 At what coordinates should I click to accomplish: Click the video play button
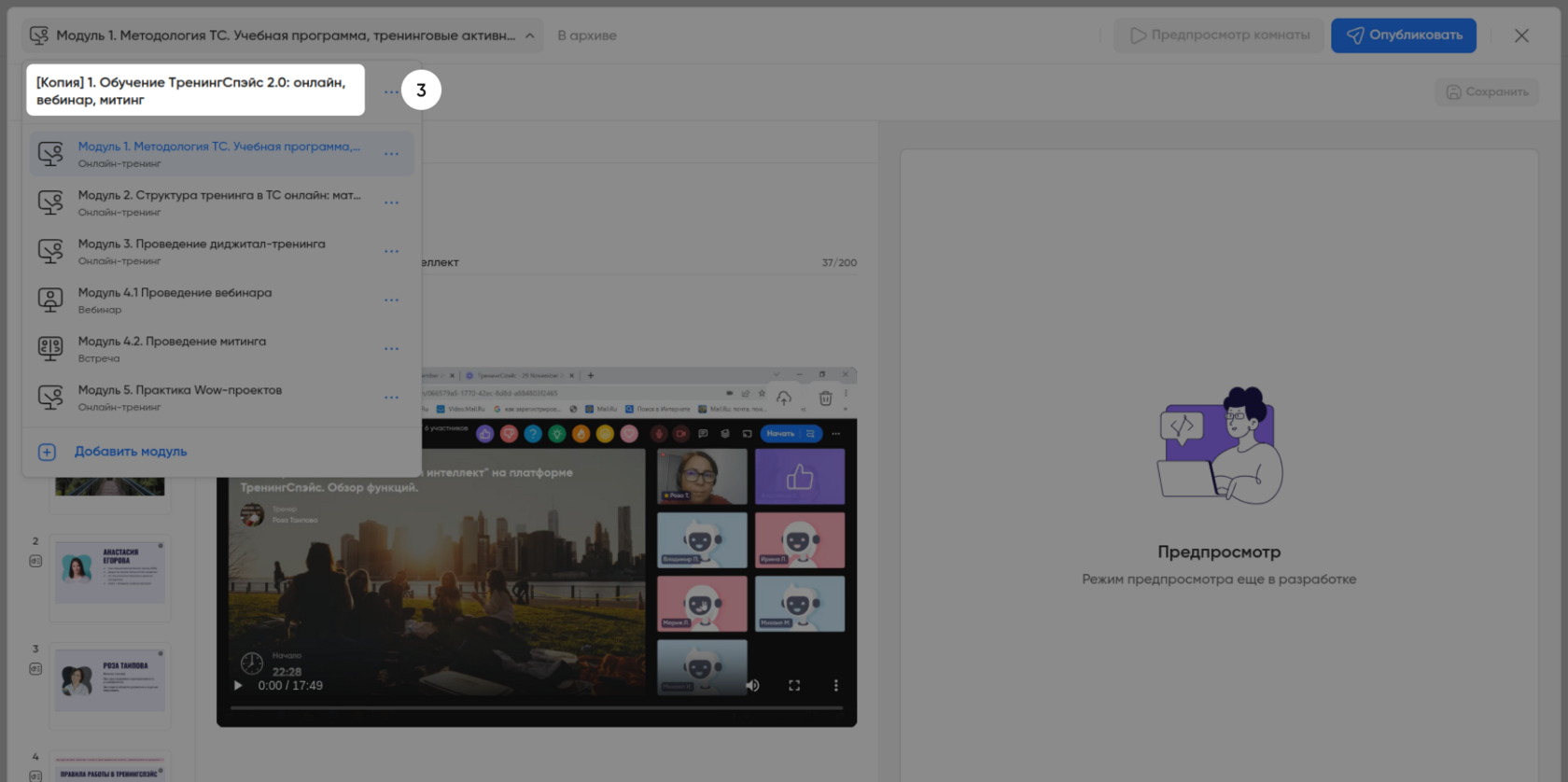tap(238, 685)
